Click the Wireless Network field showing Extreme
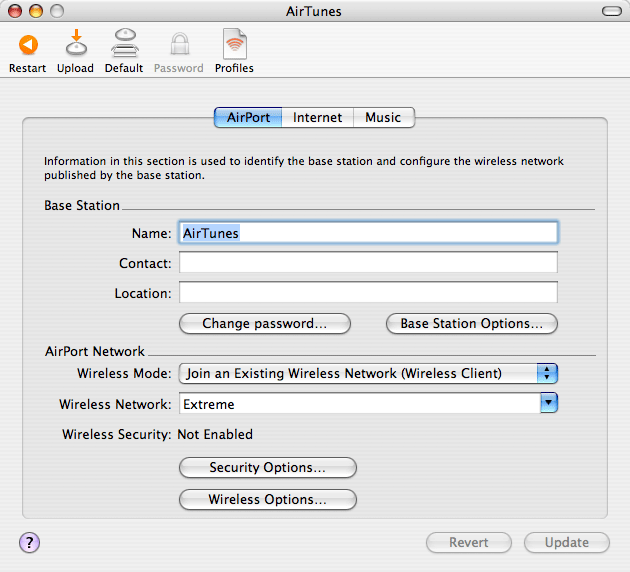The height and width of the screenshot is (572, 630). pyautogui.click(x=360, y=403)
